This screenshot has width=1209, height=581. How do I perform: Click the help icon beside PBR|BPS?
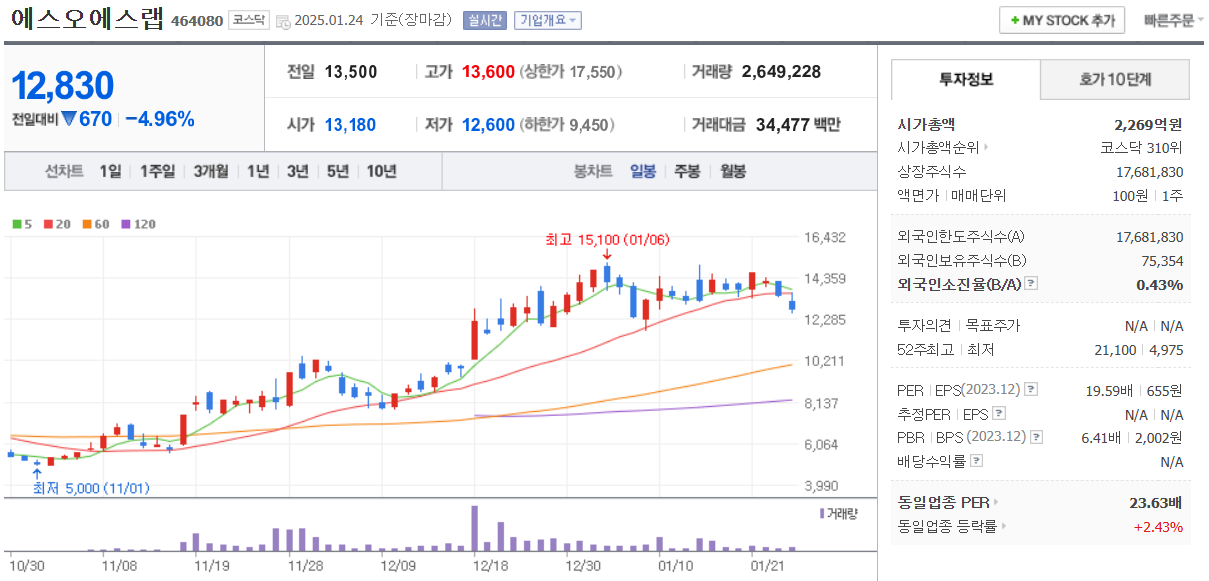pos(1036,436)
